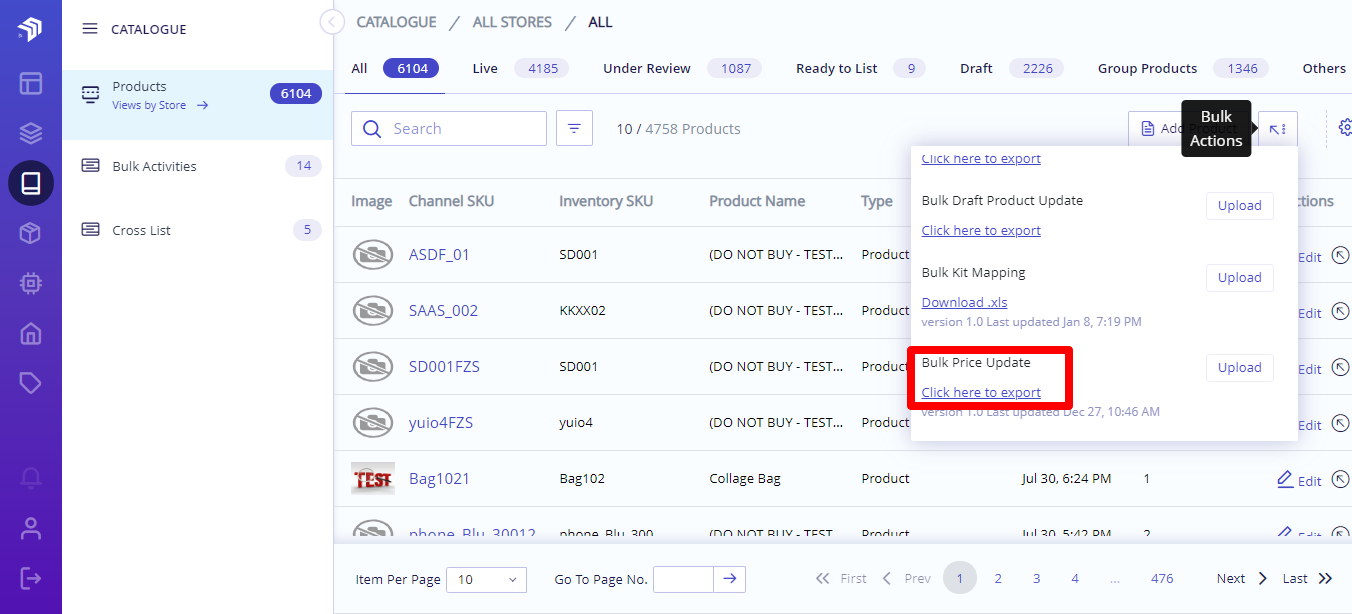The width and height of the screenshot is (1352, 614).
Task: Open the inventory box icon in sidebar
Action: pos(30,234)
